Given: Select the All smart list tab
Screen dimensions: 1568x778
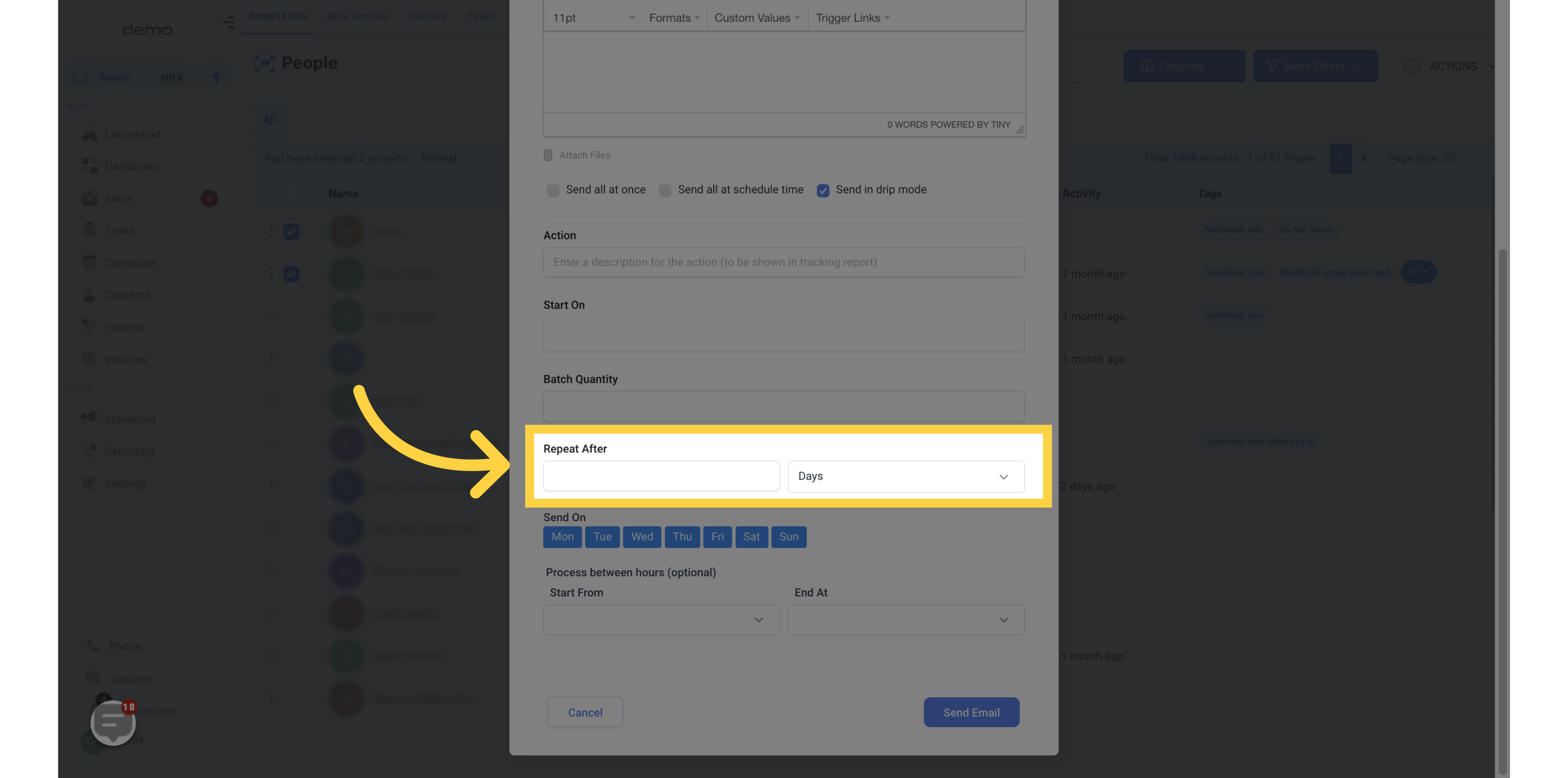Looking at the screenshot, I should click(269, 120).
